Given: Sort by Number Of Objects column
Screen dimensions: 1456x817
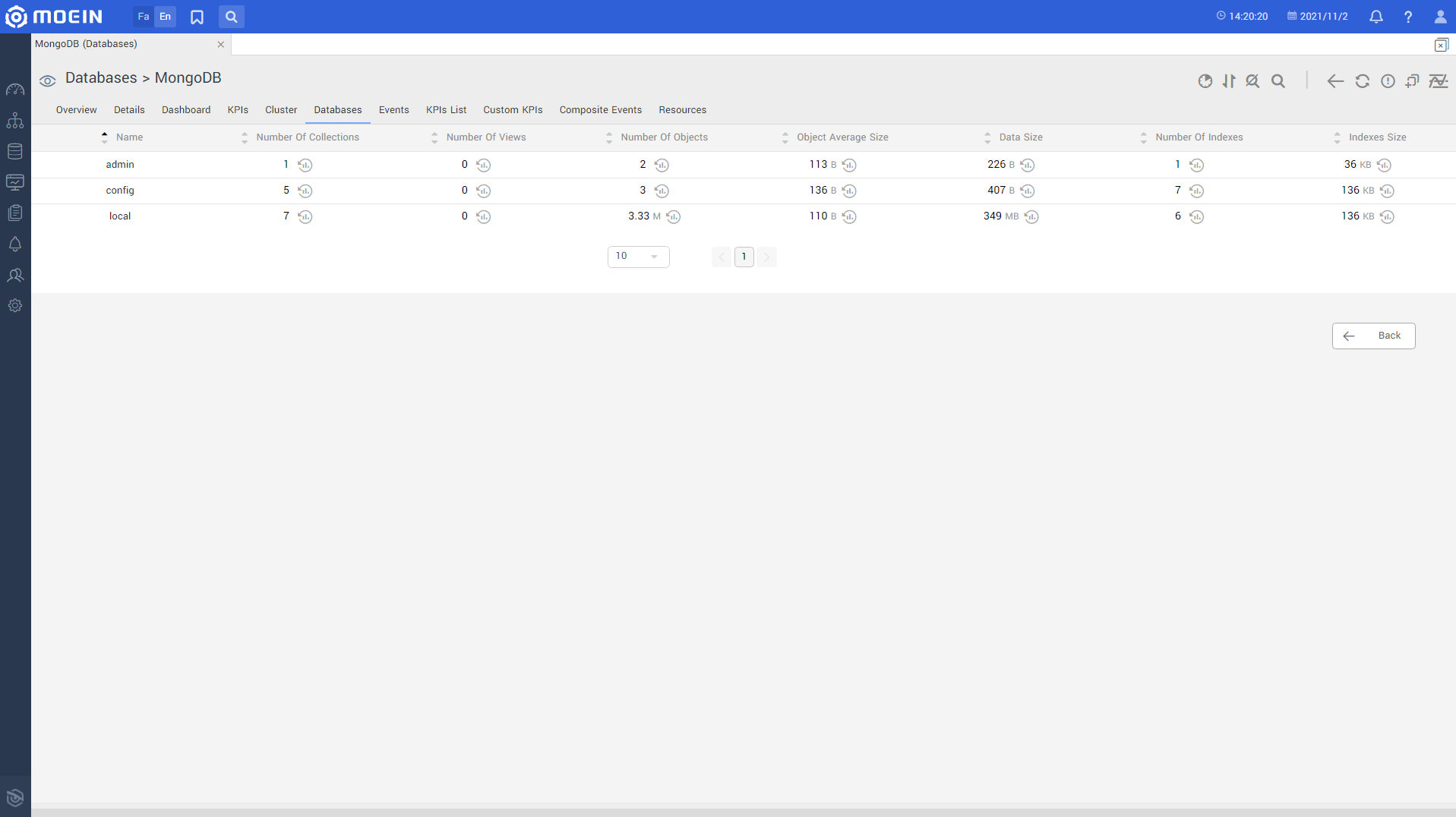Looking at the screenshot, I should click(665, 137).
